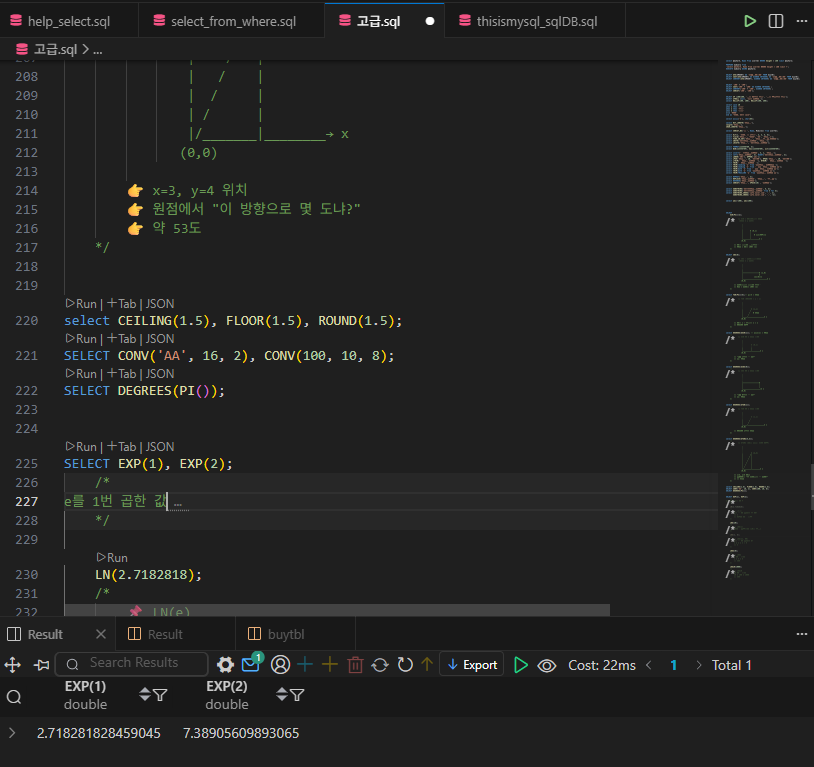Expand folded text ellipsis on line 227
Viewport: 814px width, 767px height.
coord(178,503)
